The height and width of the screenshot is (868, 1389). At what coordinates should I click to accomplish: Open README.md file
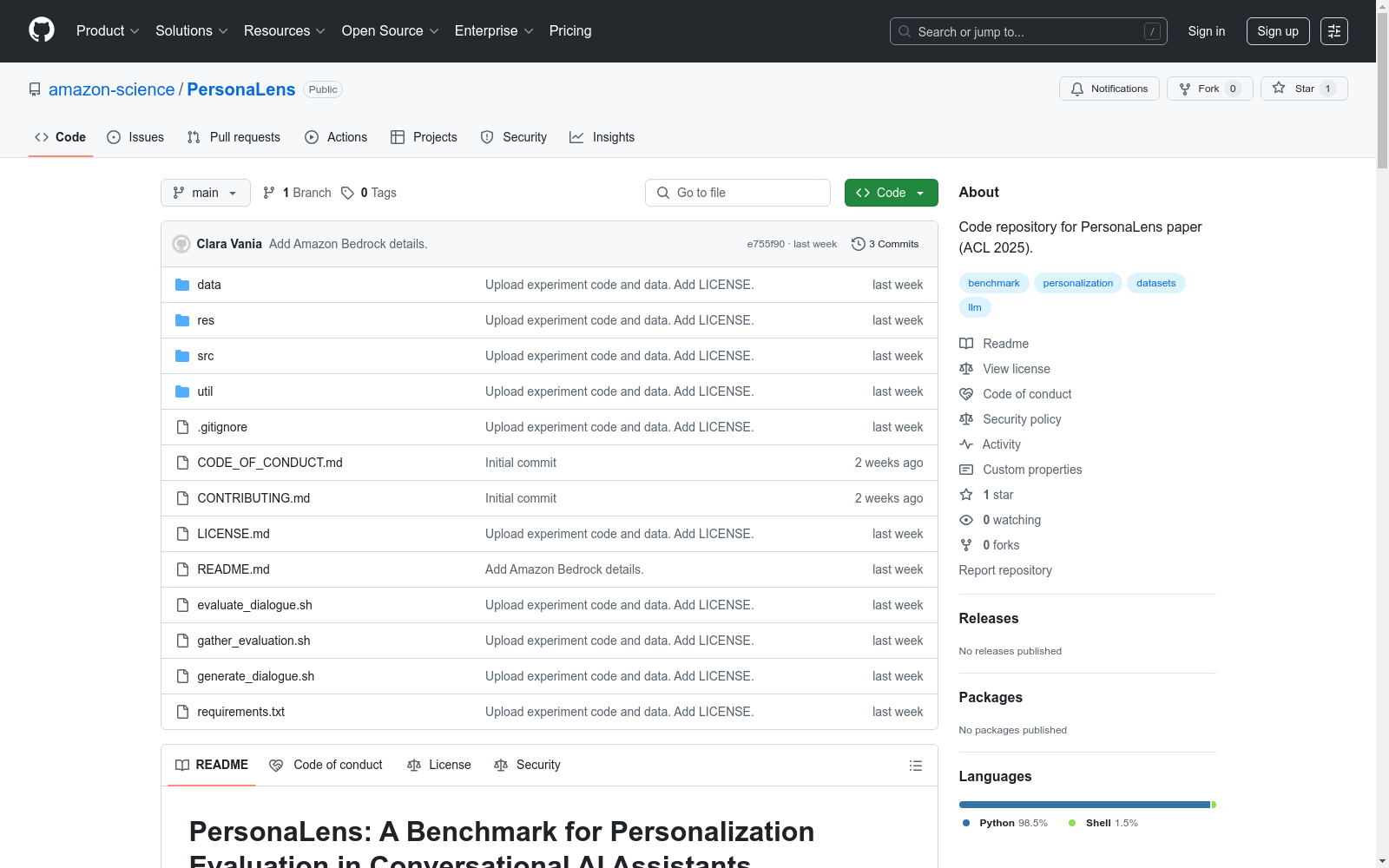(234, 569)
